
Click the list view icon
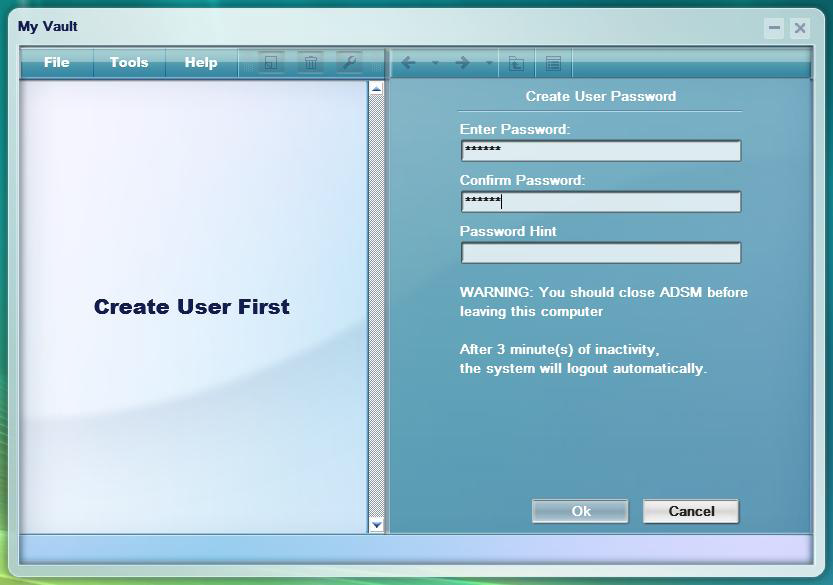[x=554, y=63]
